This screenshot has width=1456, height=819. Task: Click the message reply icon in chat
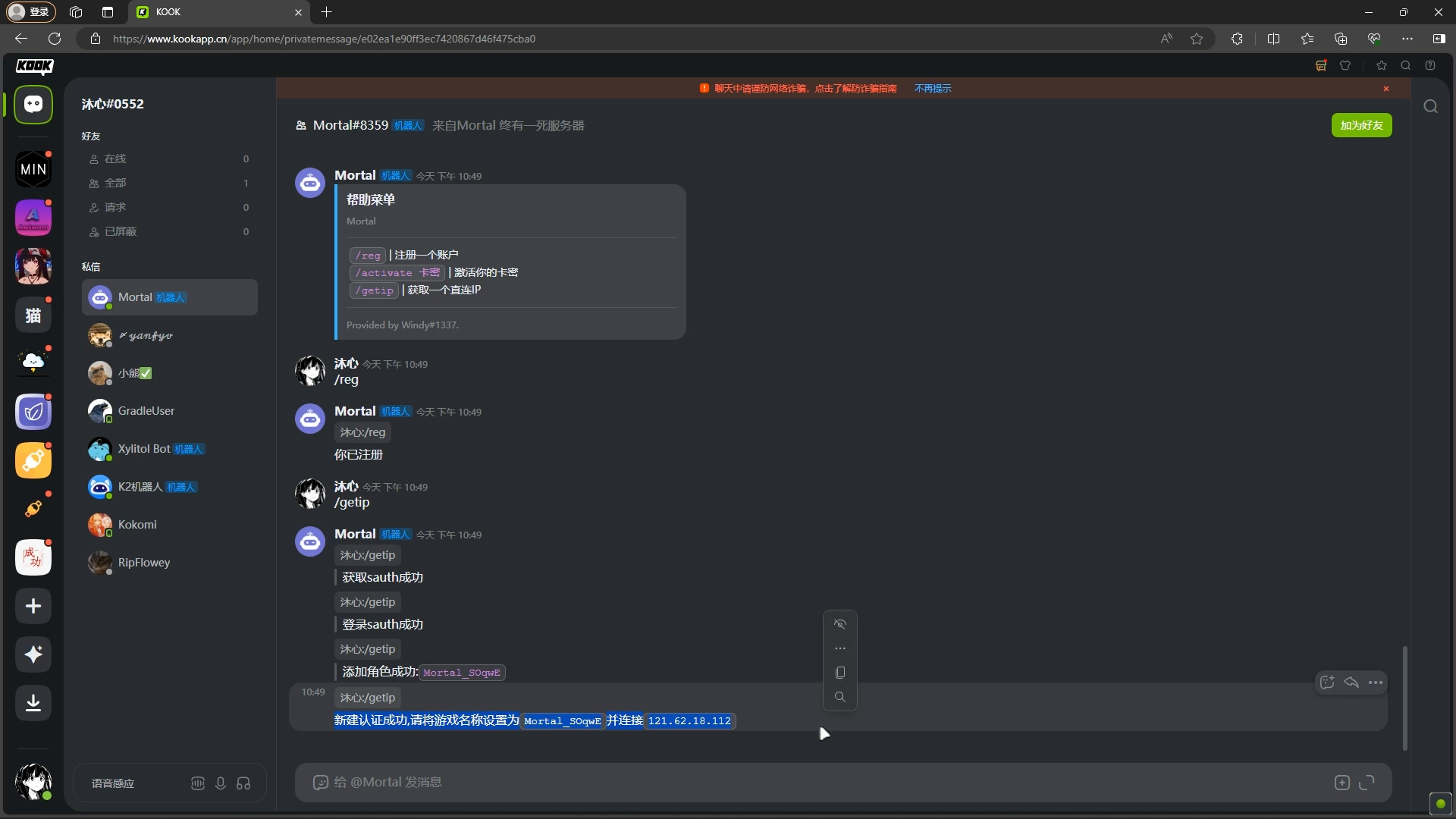[1352, 682]
